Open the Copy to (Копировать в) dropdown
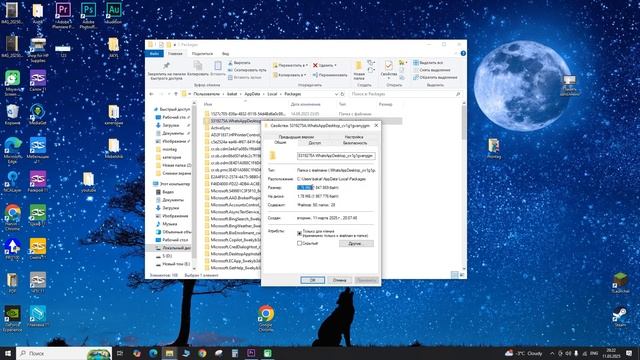640x360 pixels. (289, 75)
